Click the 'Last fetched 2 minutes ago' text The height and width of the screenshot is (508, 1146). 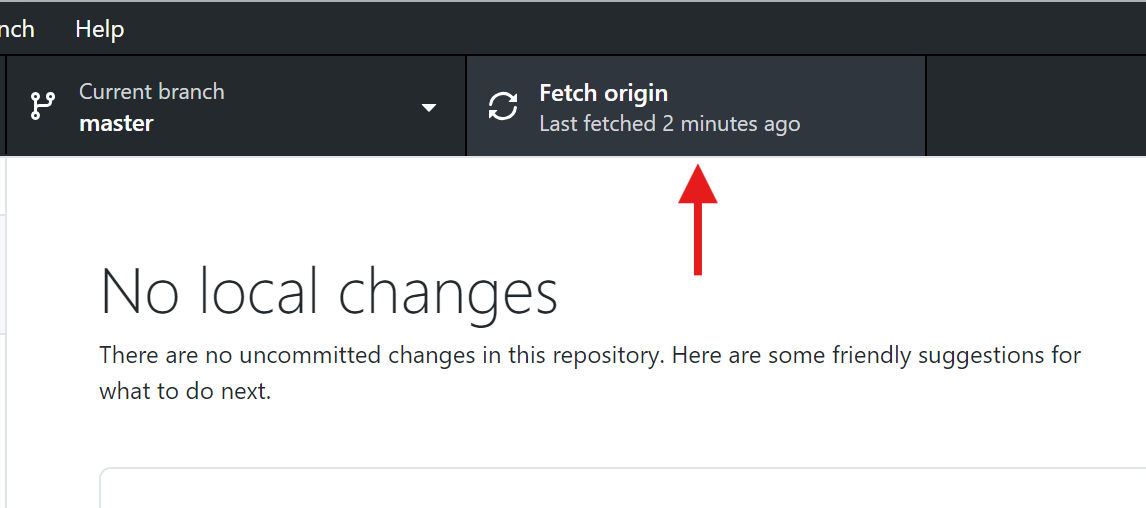(x=669, y=124)
